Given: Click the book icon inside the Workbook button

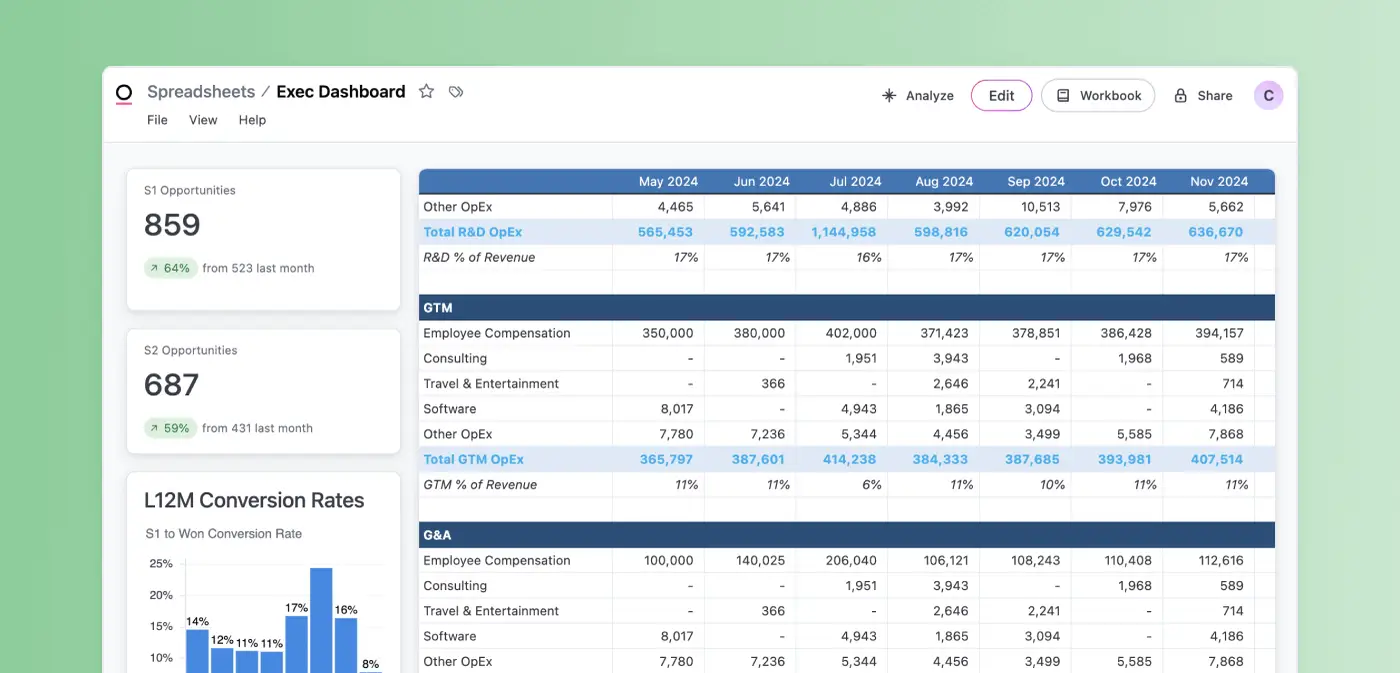Looking at the screenshot, I should point(1064,95).
